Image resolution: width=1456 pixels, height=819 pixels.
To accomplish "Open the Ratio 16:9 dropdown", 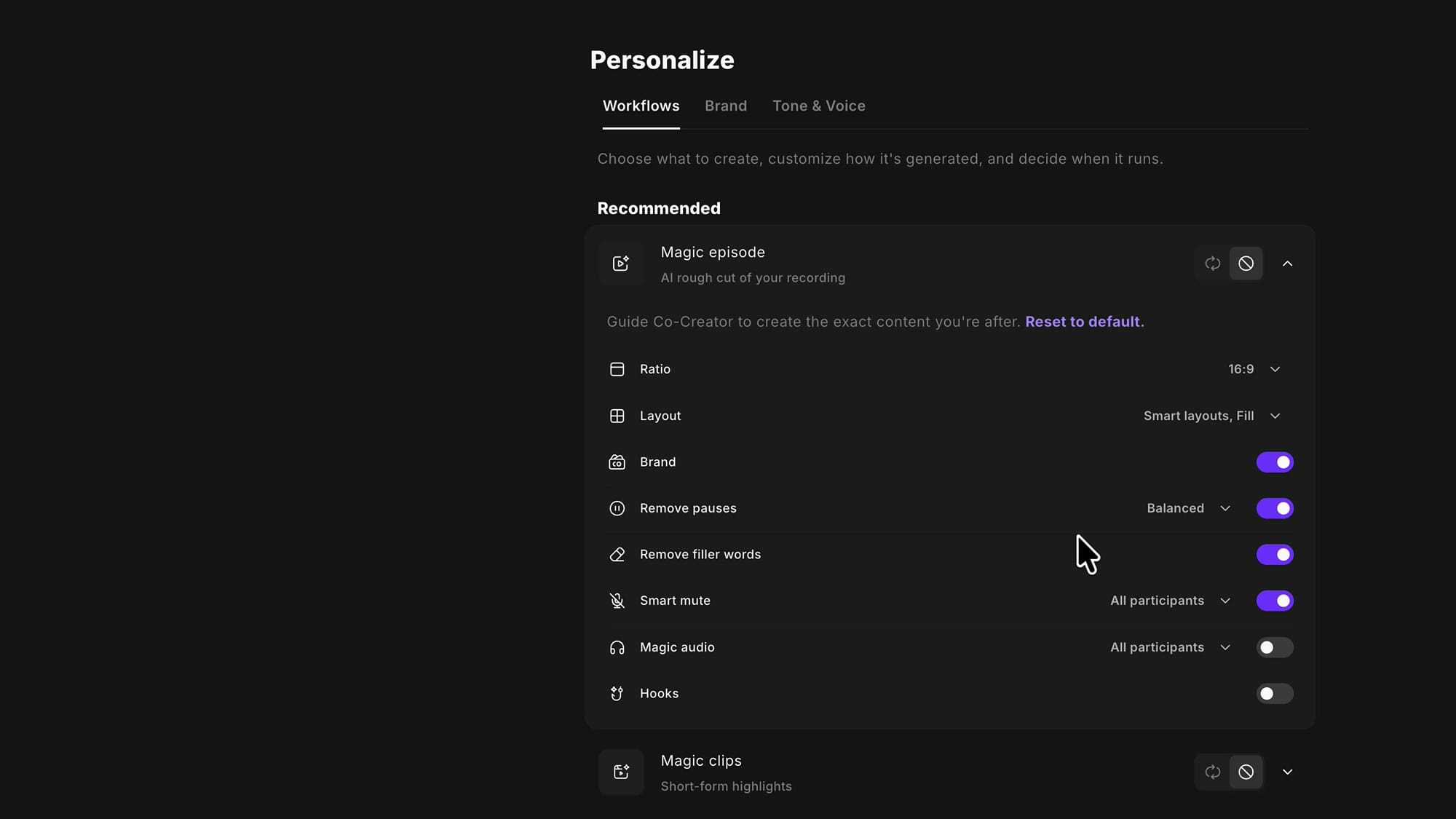I will pos(1254,369).
